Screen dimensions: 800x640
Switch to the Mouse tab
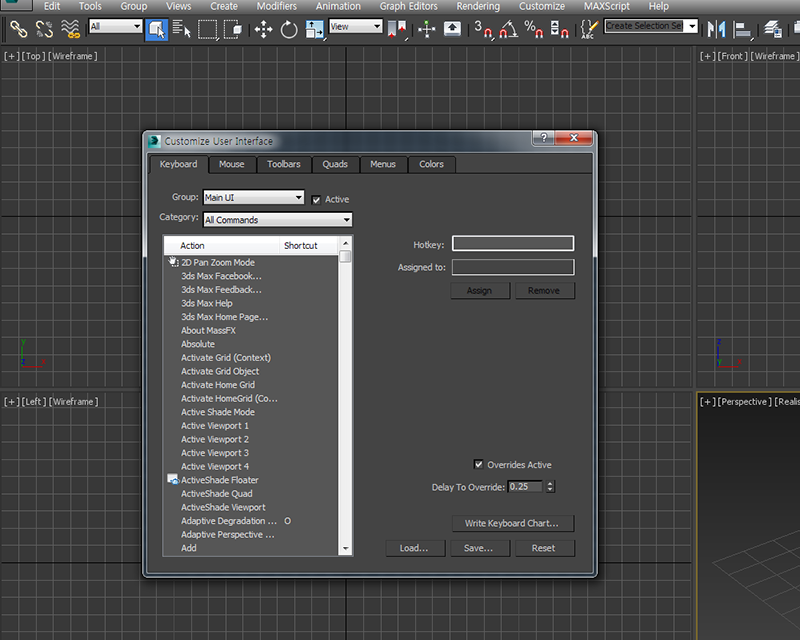click(x=232, y=164)
